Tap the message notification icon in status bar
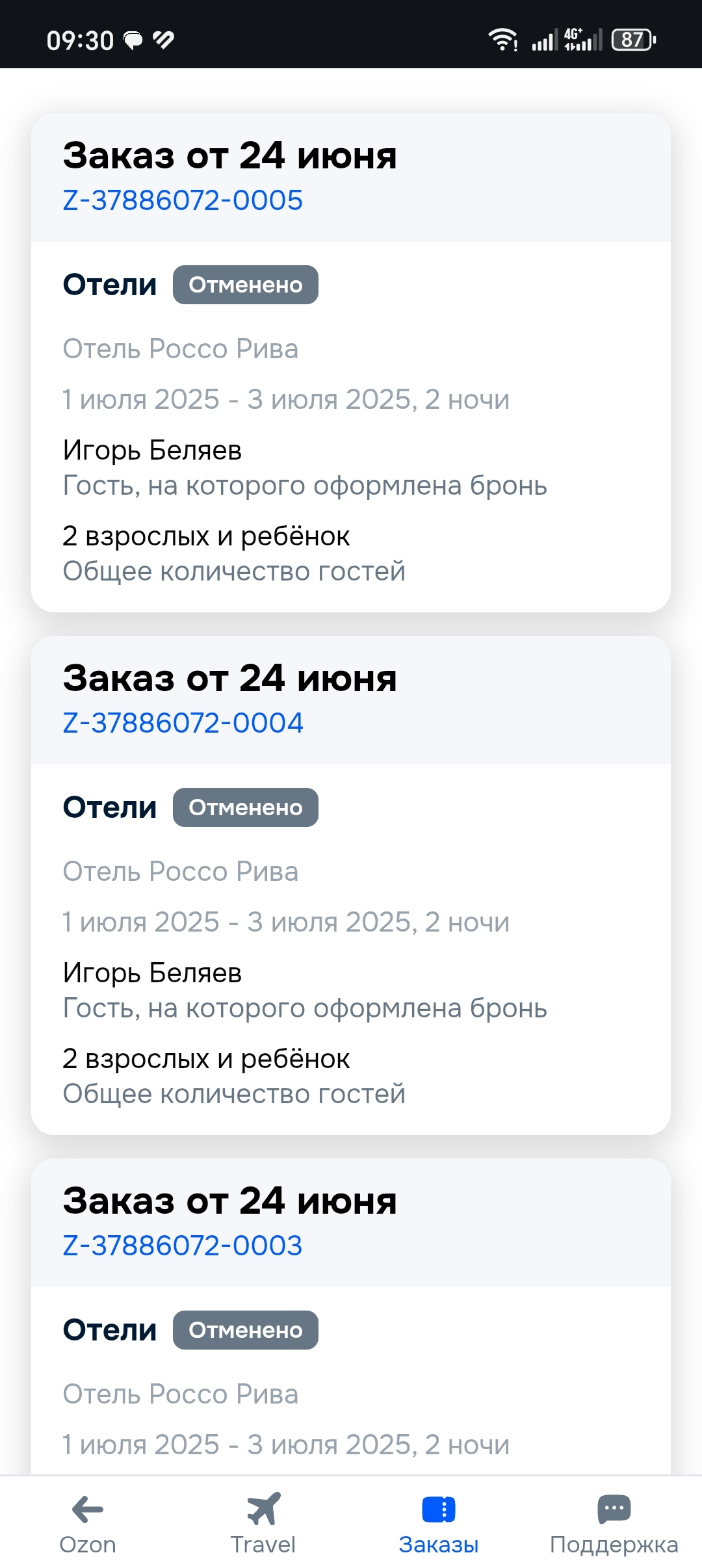Screen dimensions: 702x1568 [133, 41]
